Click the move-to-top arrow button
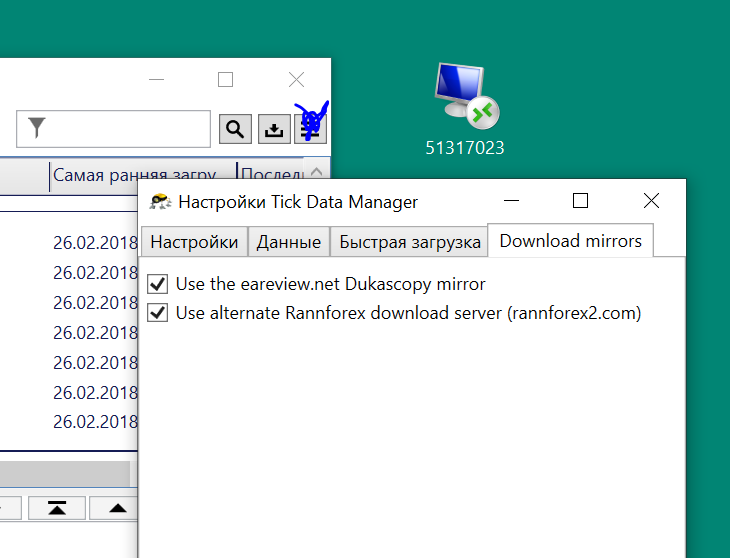Image resolution: width=730 pixels, height=558 pixels. click(57, 508)
